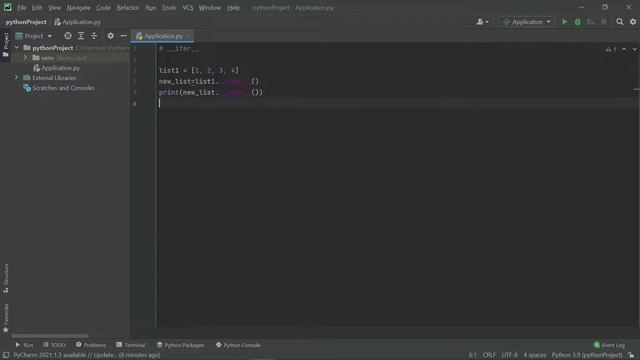Open the File menu

(x=22, y=8)
